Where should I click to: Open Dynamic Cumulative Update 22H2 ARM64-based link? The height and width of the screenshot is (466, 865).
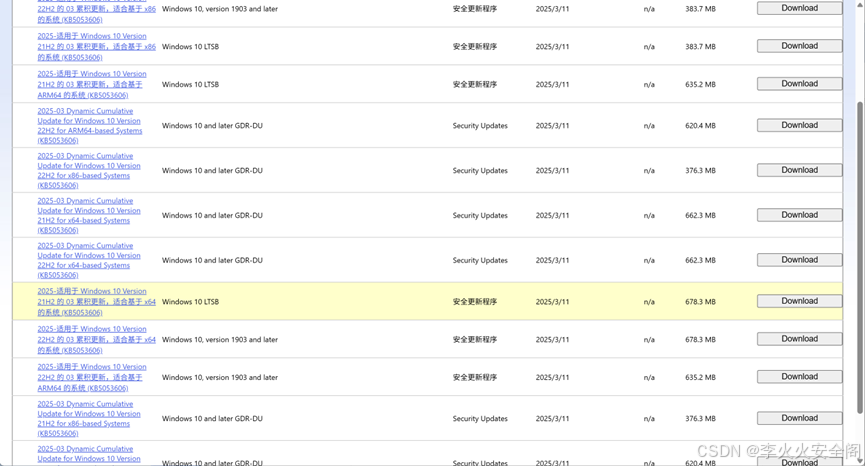[x=90, y=126]
